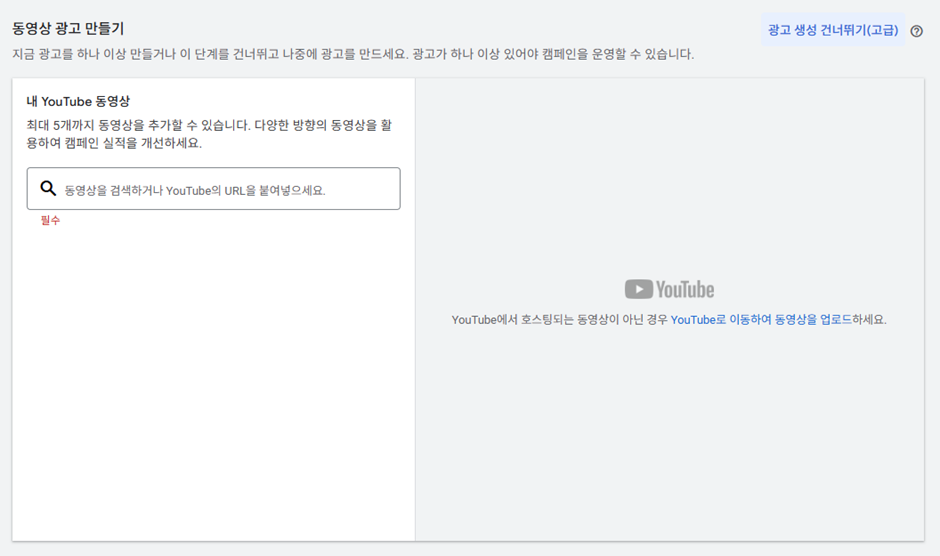Click the '지금 광고를 하나 이상 만들거나' subtitle
The width and height of the screenshot is (940, 556).
[353, 54]
